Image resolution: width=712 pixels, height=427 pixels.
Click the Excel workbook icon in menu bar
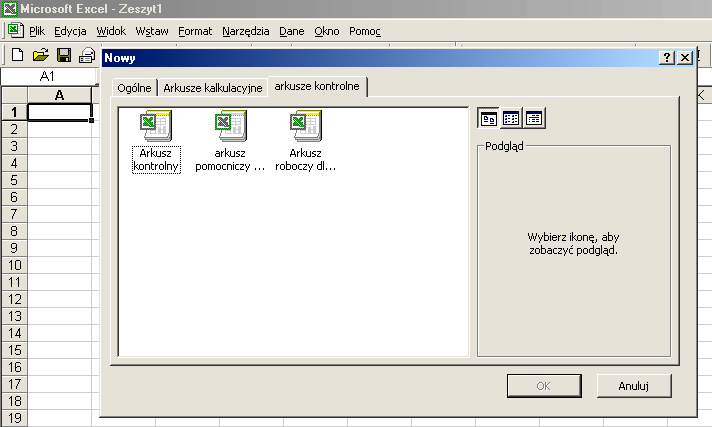click(x=15, y=30)
